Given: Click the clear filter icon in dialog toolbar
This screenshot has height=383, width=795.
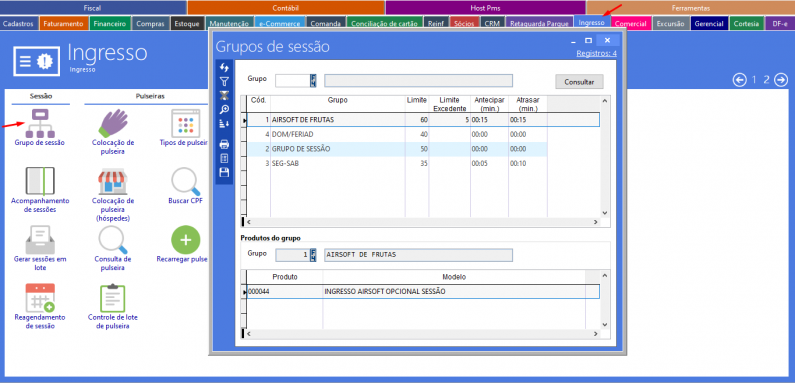Looking at the screenshot, I should tap(224, 95).
